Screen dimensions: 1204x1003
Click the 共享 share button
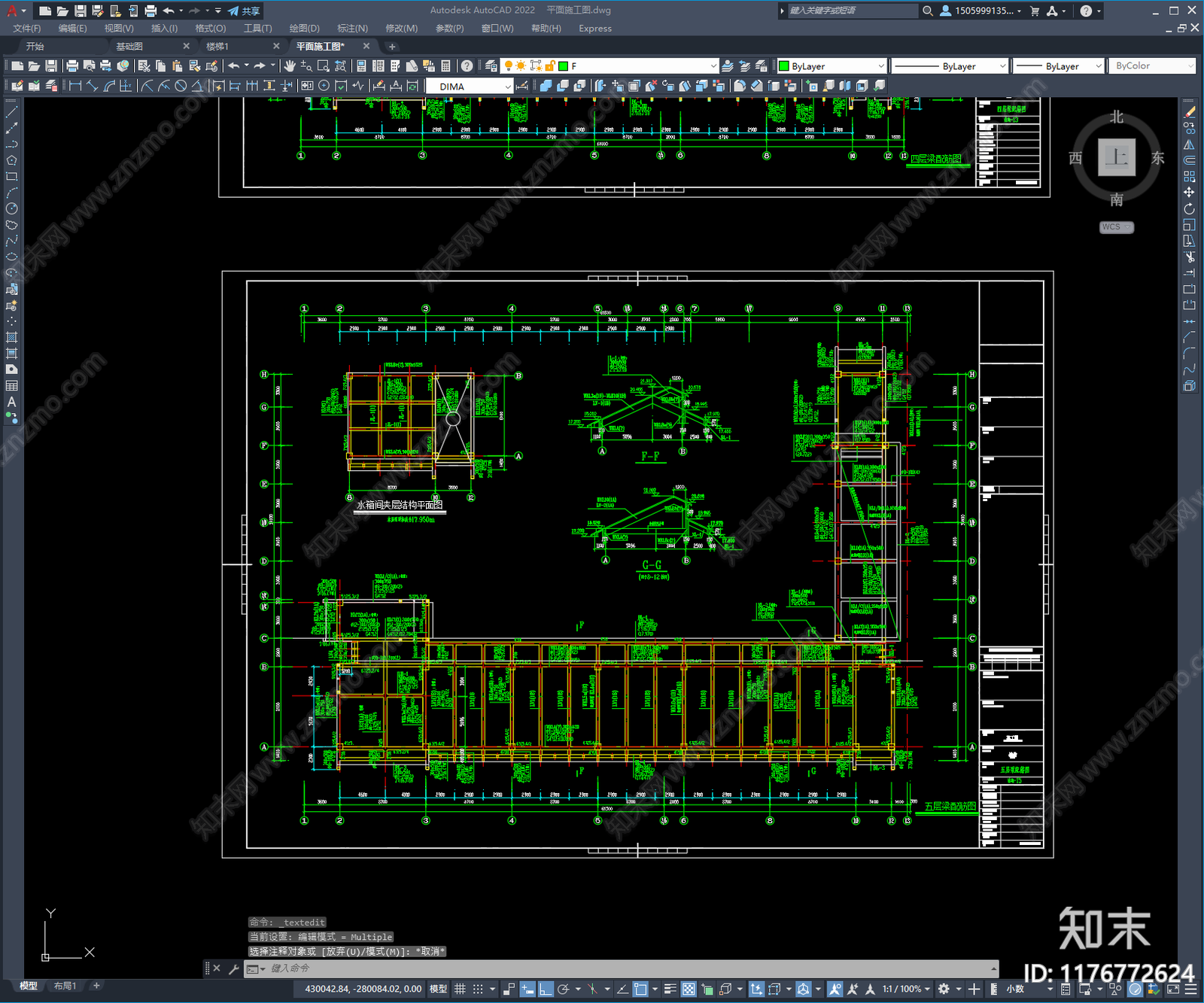[245, 11]
